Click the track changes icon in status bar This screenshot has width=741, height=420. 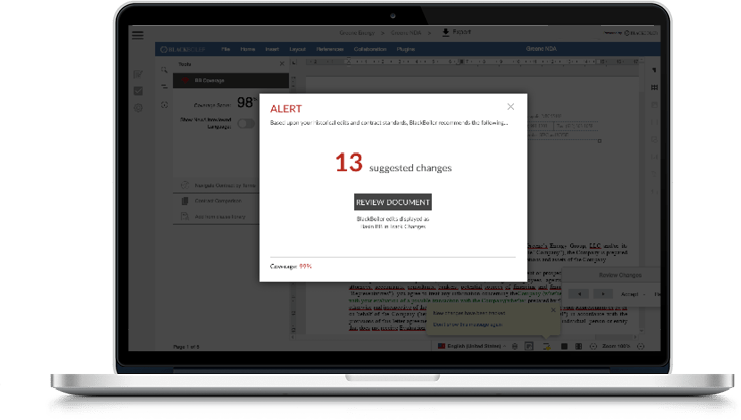[x=546, y=346]
